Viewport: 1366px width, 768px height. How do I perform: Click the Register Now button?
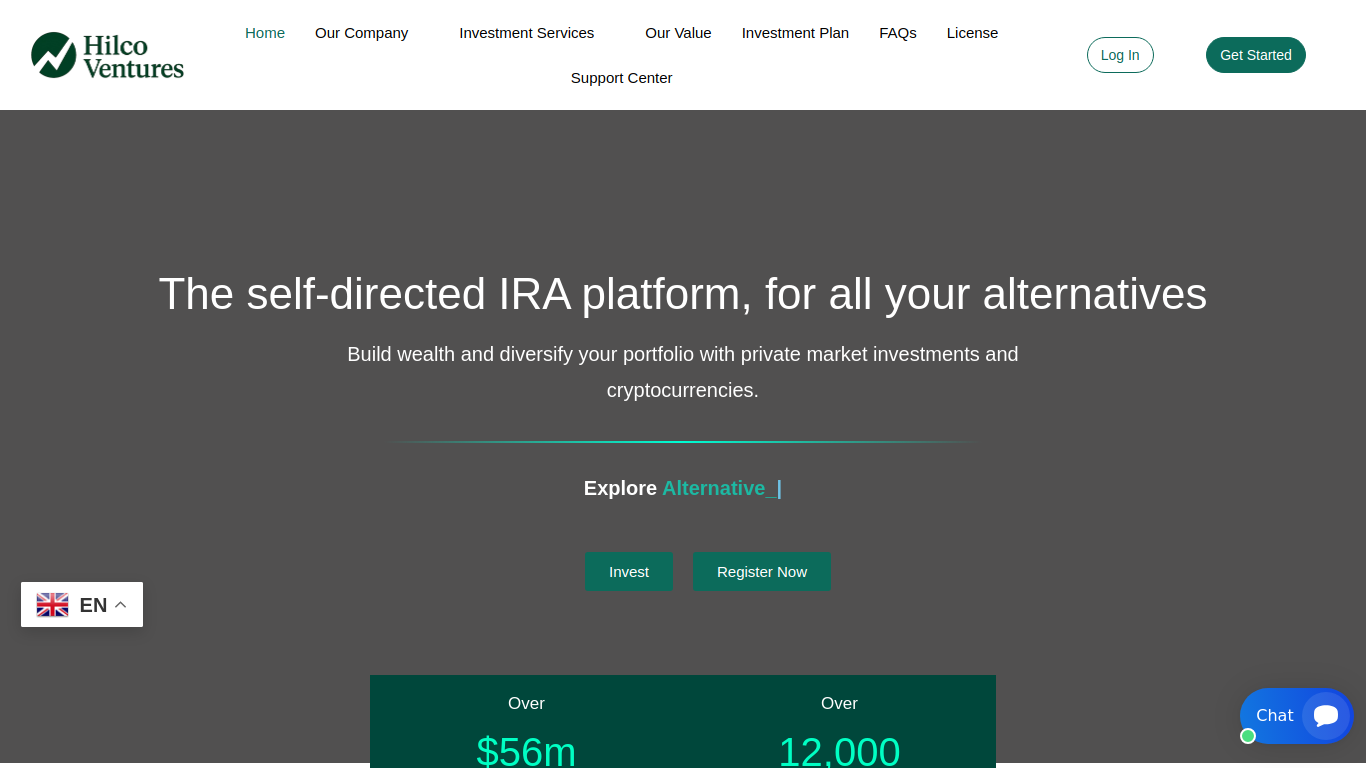point(762,572)
